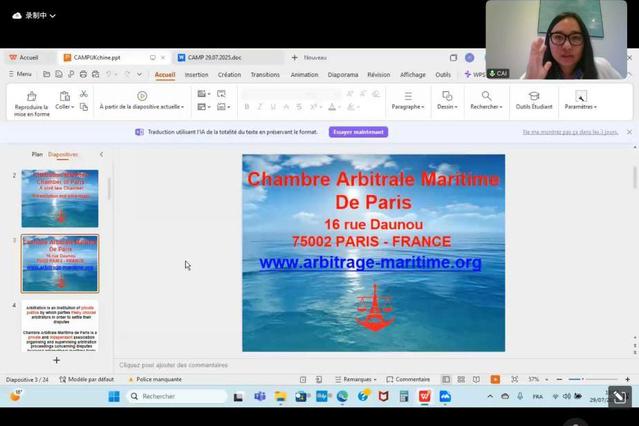Screen dimensions: 639x426
Task: Show hidden tray icons chevron
Action: 490,396
